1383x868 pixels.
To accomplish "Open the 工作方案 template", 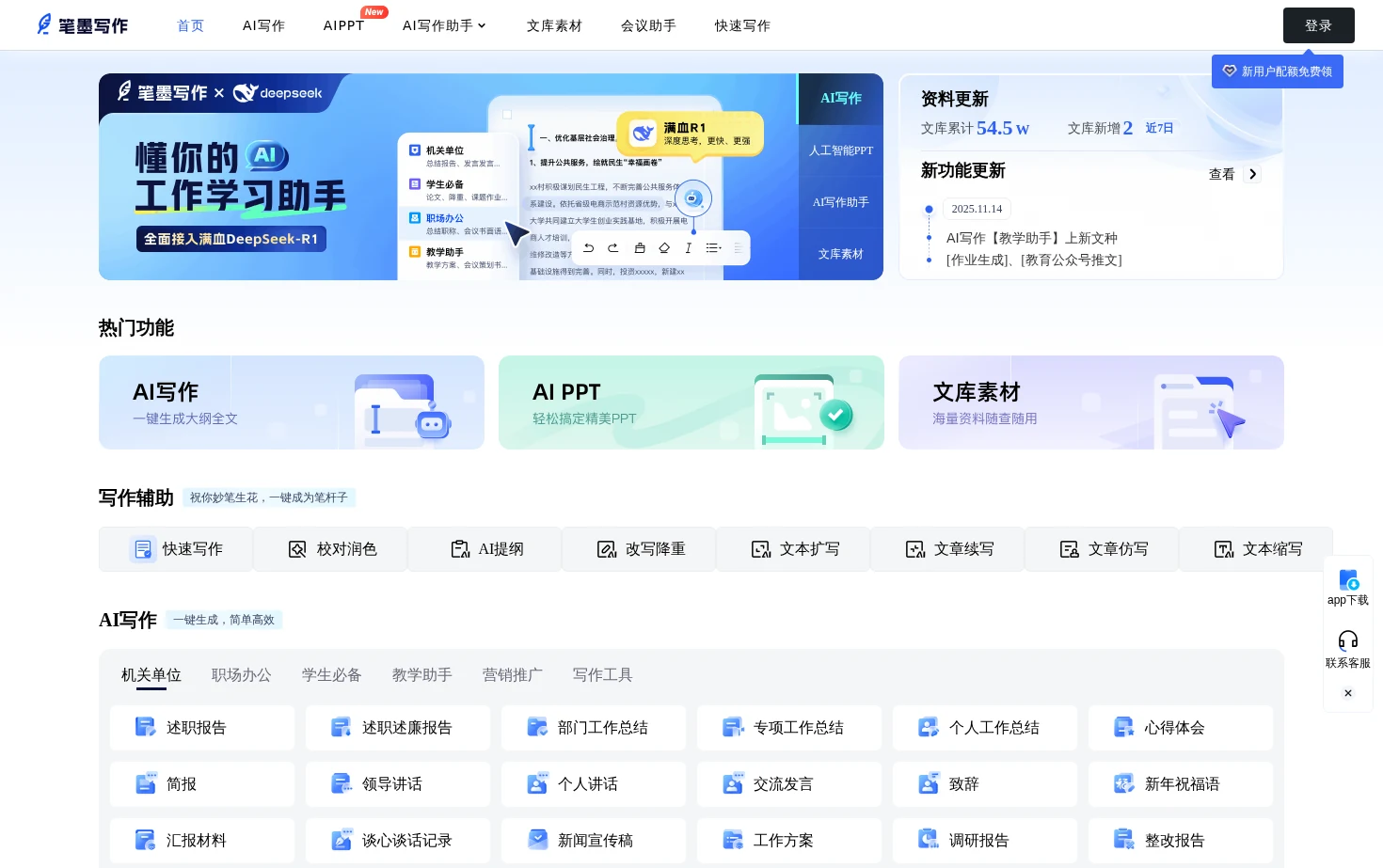I will tap(789, 840).
